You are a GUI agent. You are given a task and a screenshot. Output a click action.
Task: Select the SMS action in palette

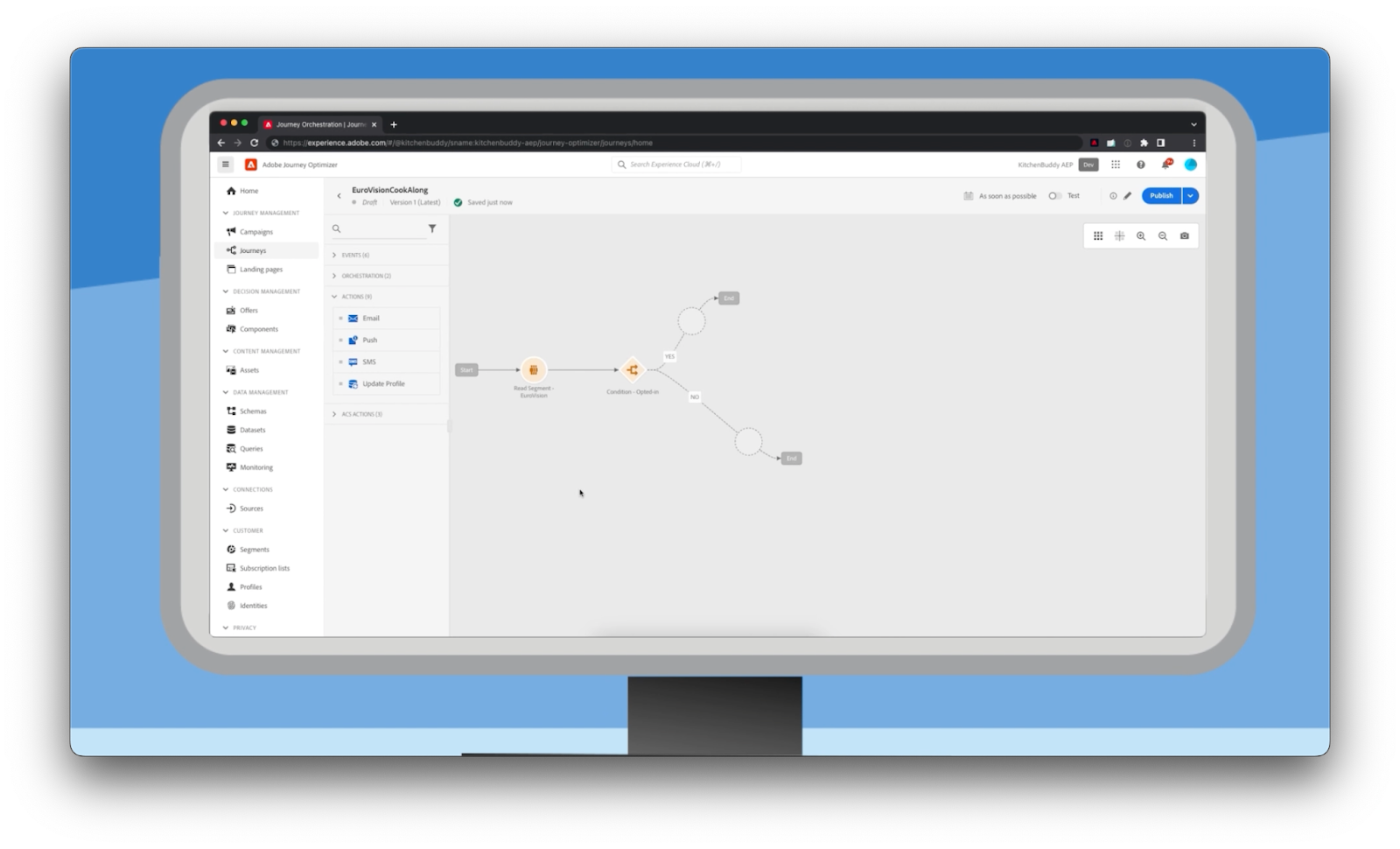click(x=386, y=361)
